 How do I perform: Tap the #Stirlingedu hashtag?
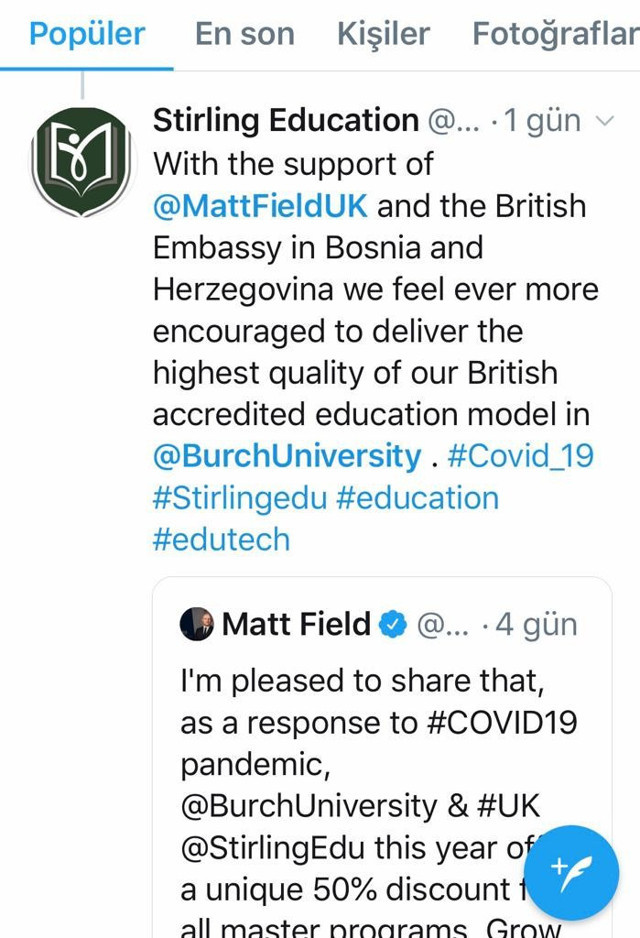pos(240,498)
